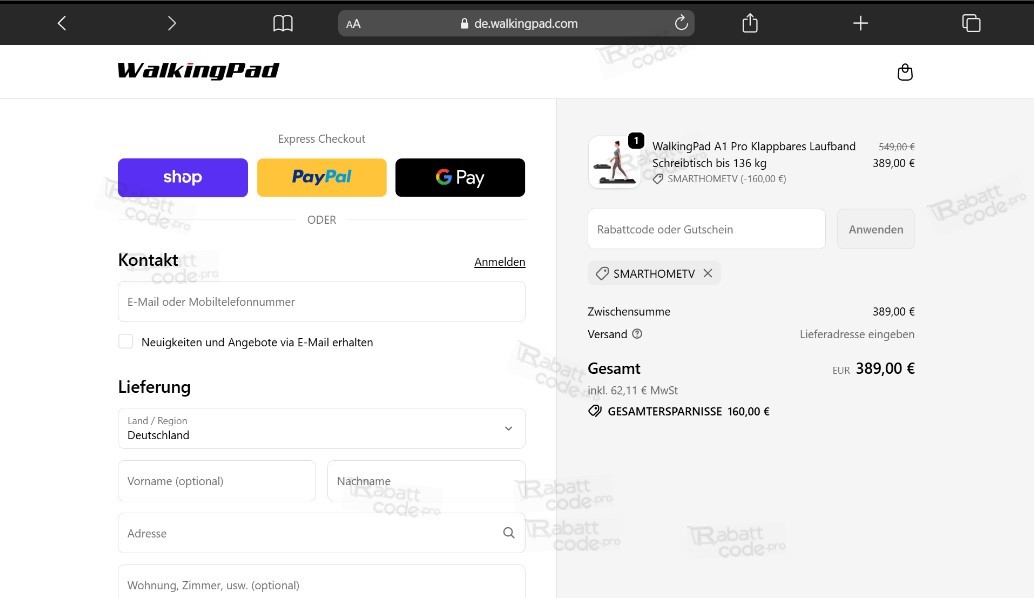This screenshot has width=1034, height=598.
Task: Remove the SMARTHOMETV discount code
Action: (708, 272)
